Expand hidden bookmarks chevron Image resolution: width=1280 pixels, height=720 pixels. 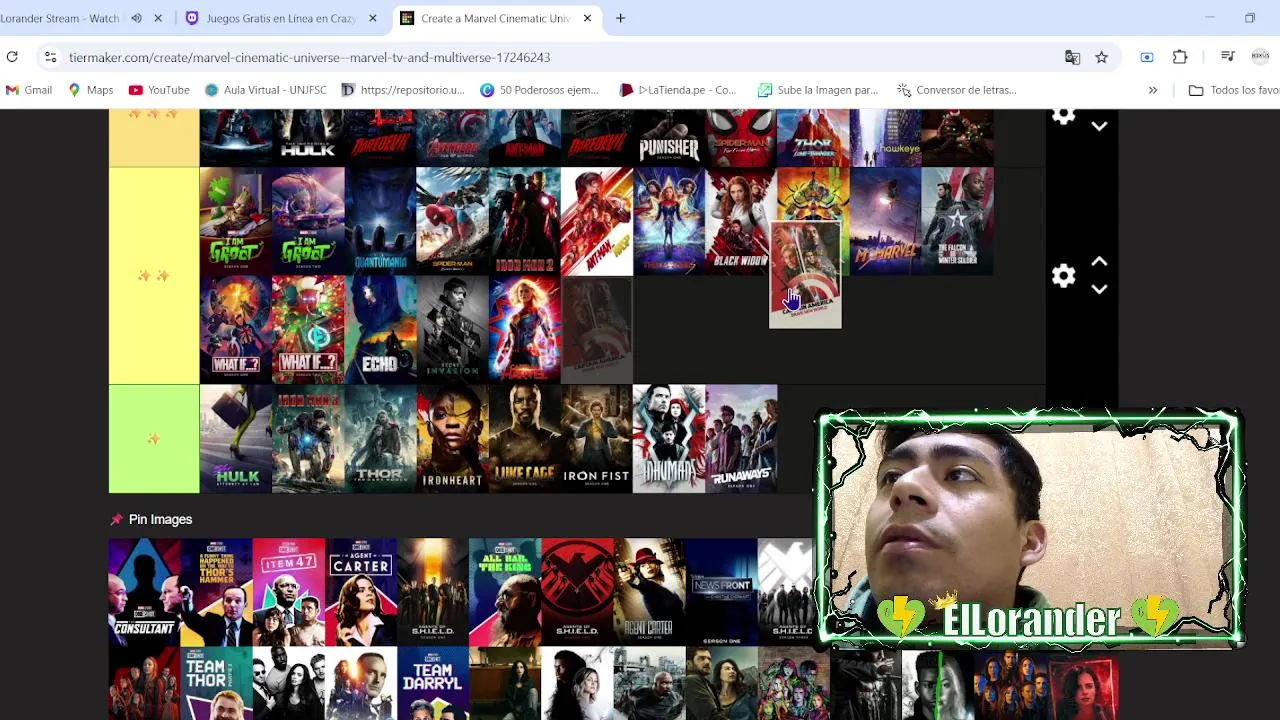coord(1152,90)
